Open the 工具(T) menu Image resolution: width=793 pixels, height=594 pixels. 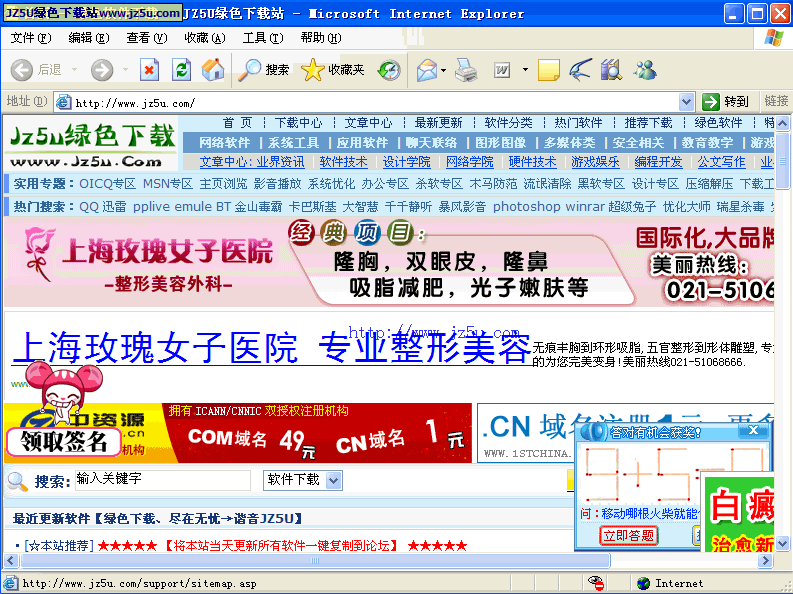[x=262, y=38]
